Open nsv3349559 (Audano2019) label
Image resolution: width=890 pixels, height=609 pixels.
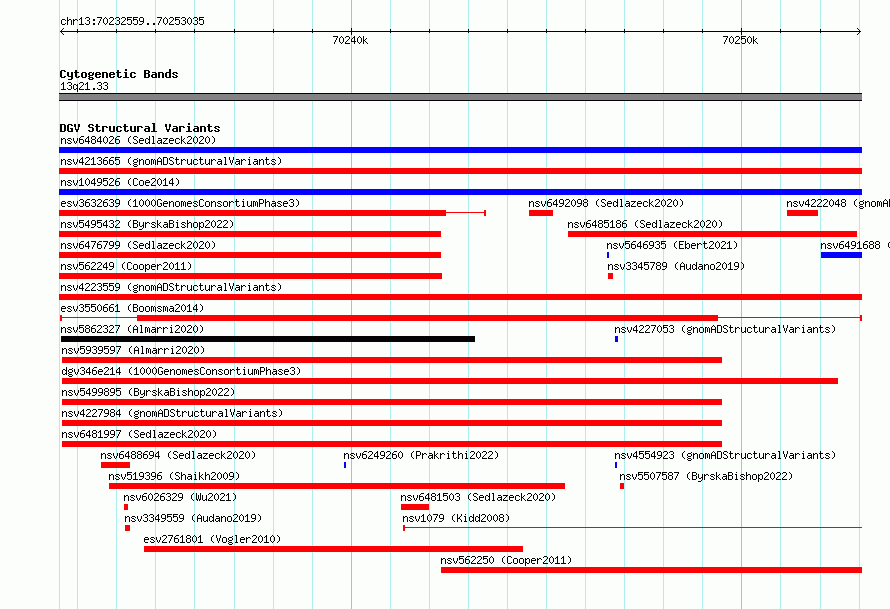[x=193, y=518]
